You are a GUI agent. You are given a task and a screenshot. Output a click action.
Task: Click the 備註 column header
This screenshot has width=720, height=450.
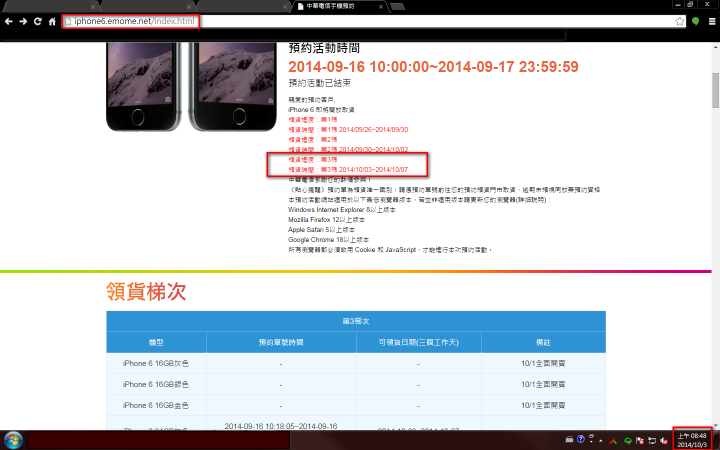(x=543, y=342)
